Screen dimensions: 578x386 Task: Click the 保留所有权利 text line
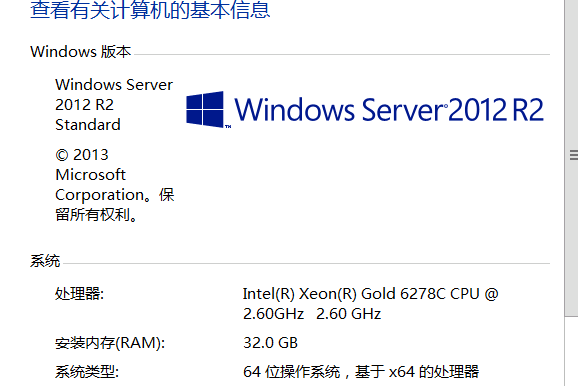(x=96, y=215)
